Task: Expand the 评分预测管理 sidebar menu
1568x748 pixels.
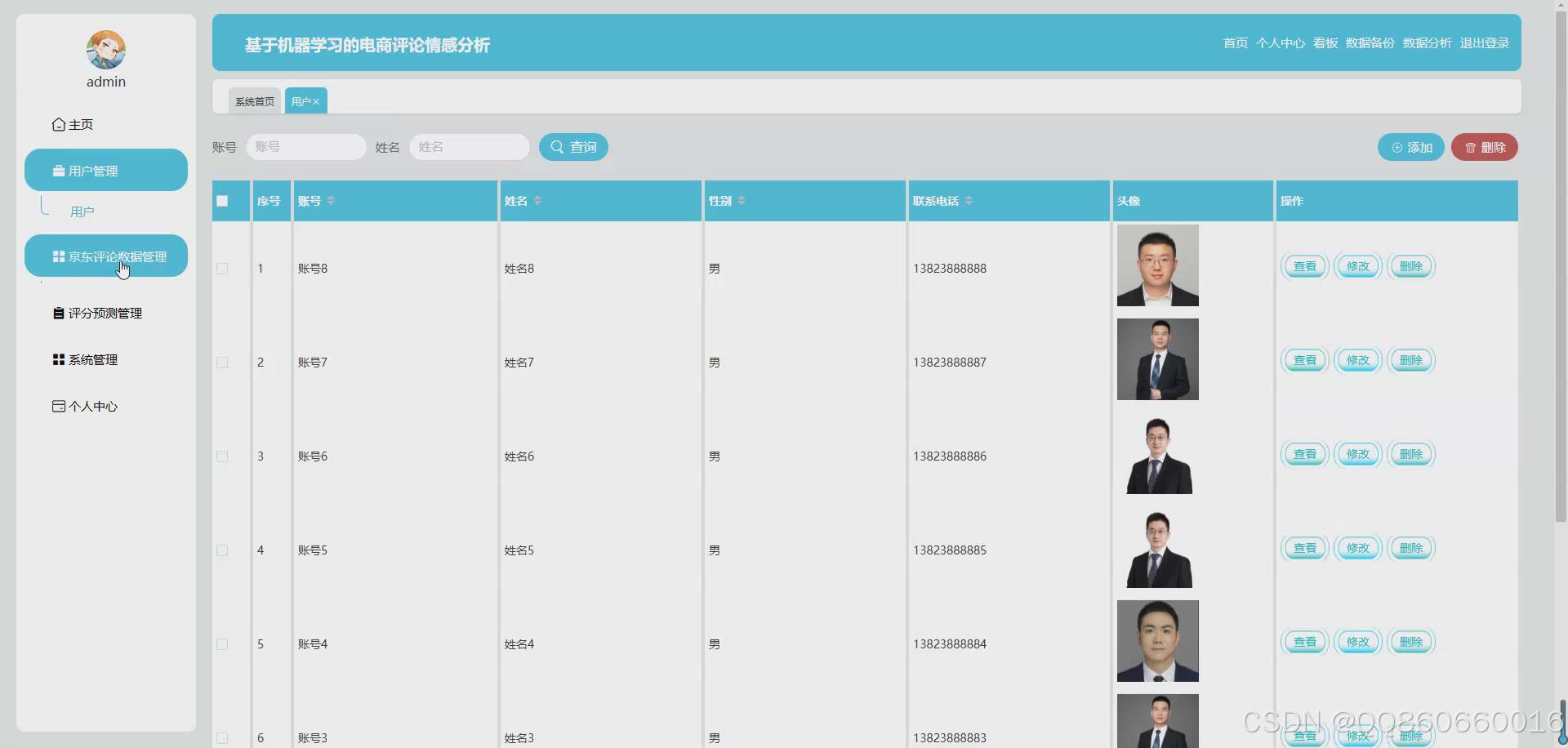Action: (x=106, y=314)
